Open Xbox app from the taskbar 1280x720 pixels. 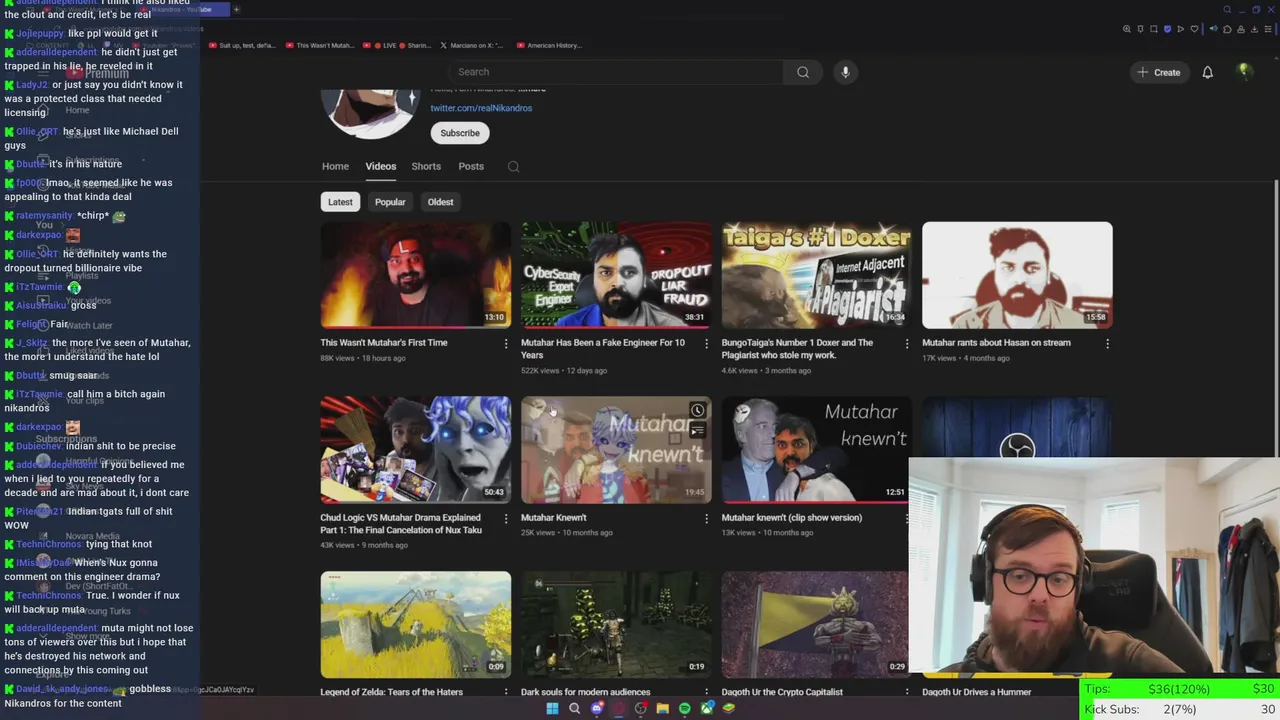(x=707, y=708)
